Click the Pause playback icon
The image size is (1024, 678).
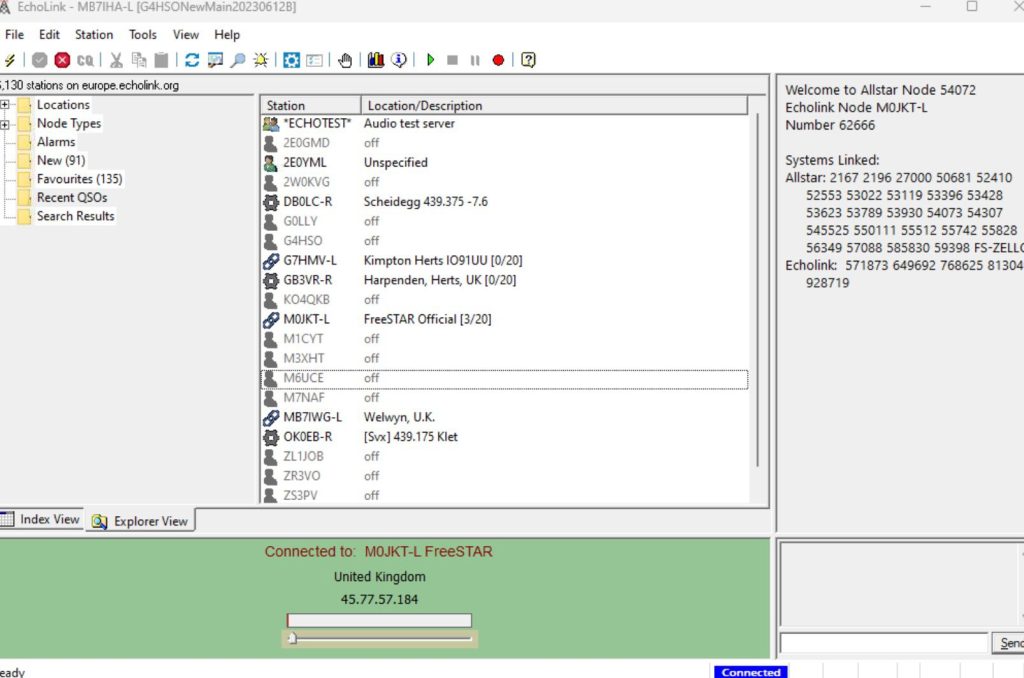[x=475, y=60]
